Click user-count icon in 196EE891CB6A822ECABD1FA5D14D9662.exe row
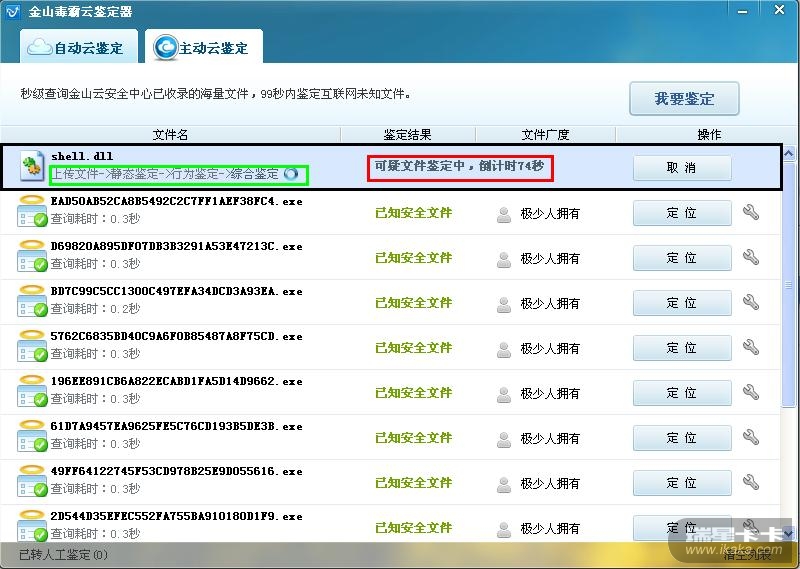This screenshot has width=800, height=569. 504,394
